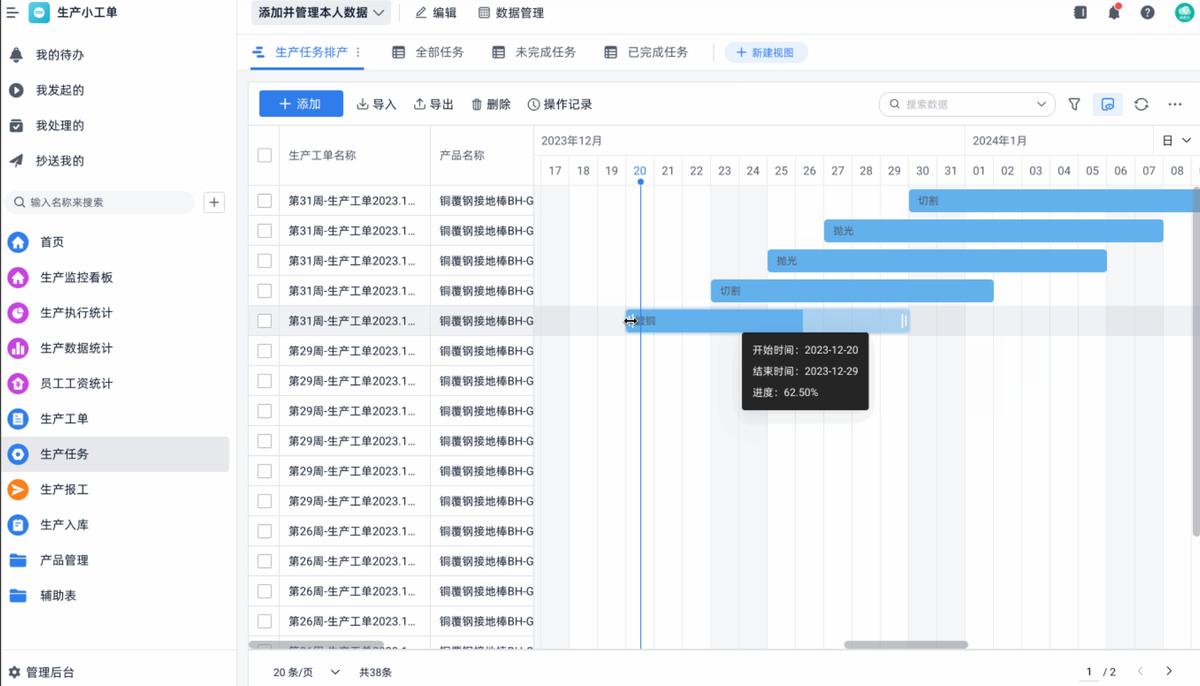Click the blue 添加 button
Screen dimensions: 1200x686
(x=300, y=104)
